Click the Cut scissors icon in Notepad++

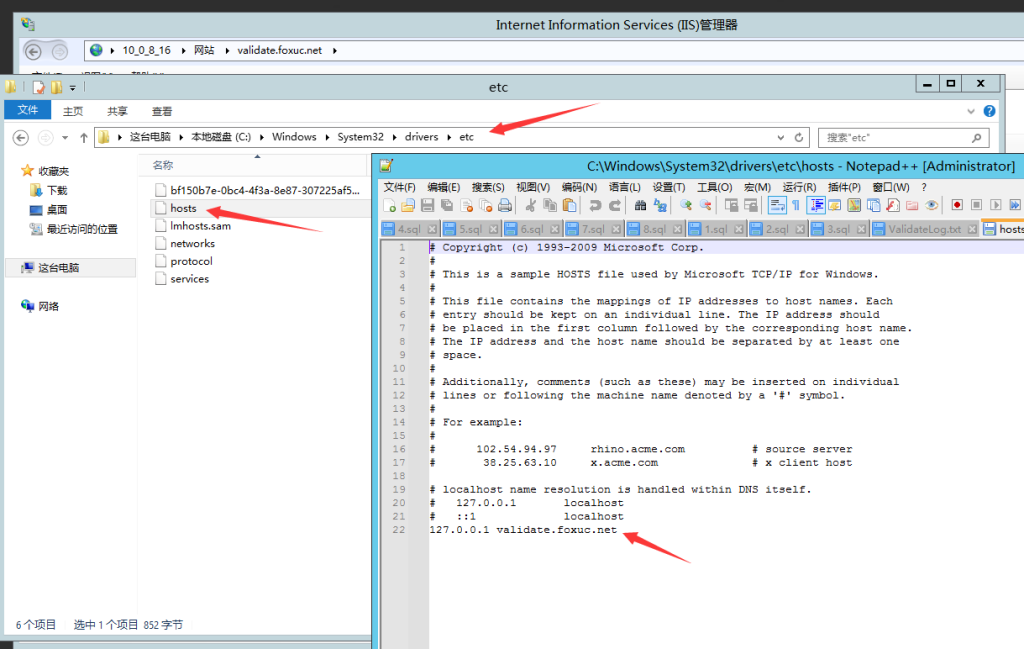531,205
